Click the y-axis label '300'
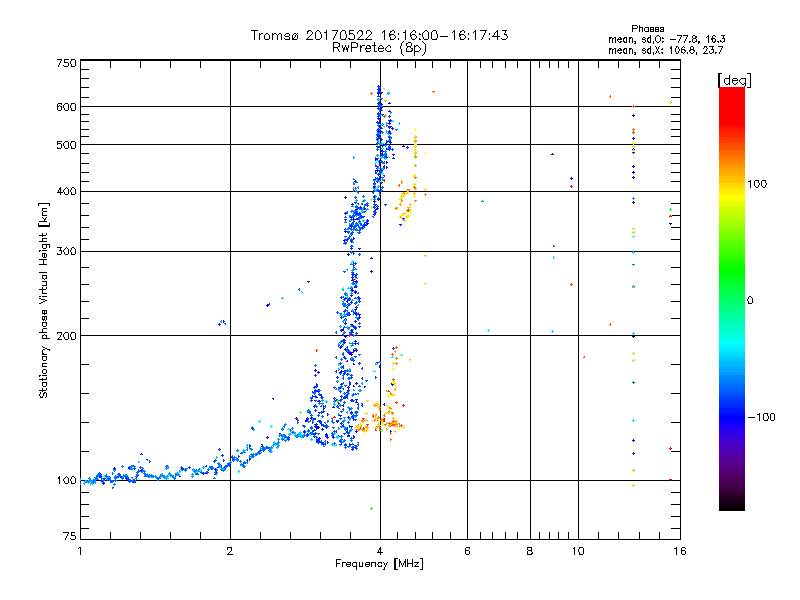 (66, 252)
